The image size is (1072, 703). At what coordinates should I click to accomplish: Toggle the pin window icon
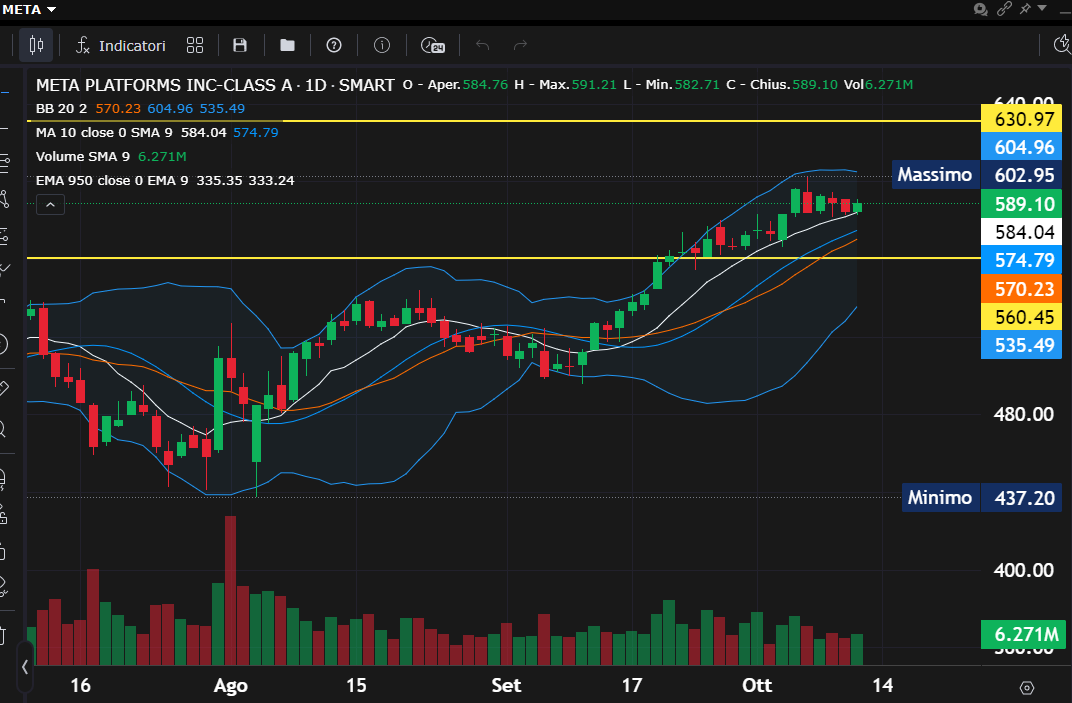(x=1025, y=9)
